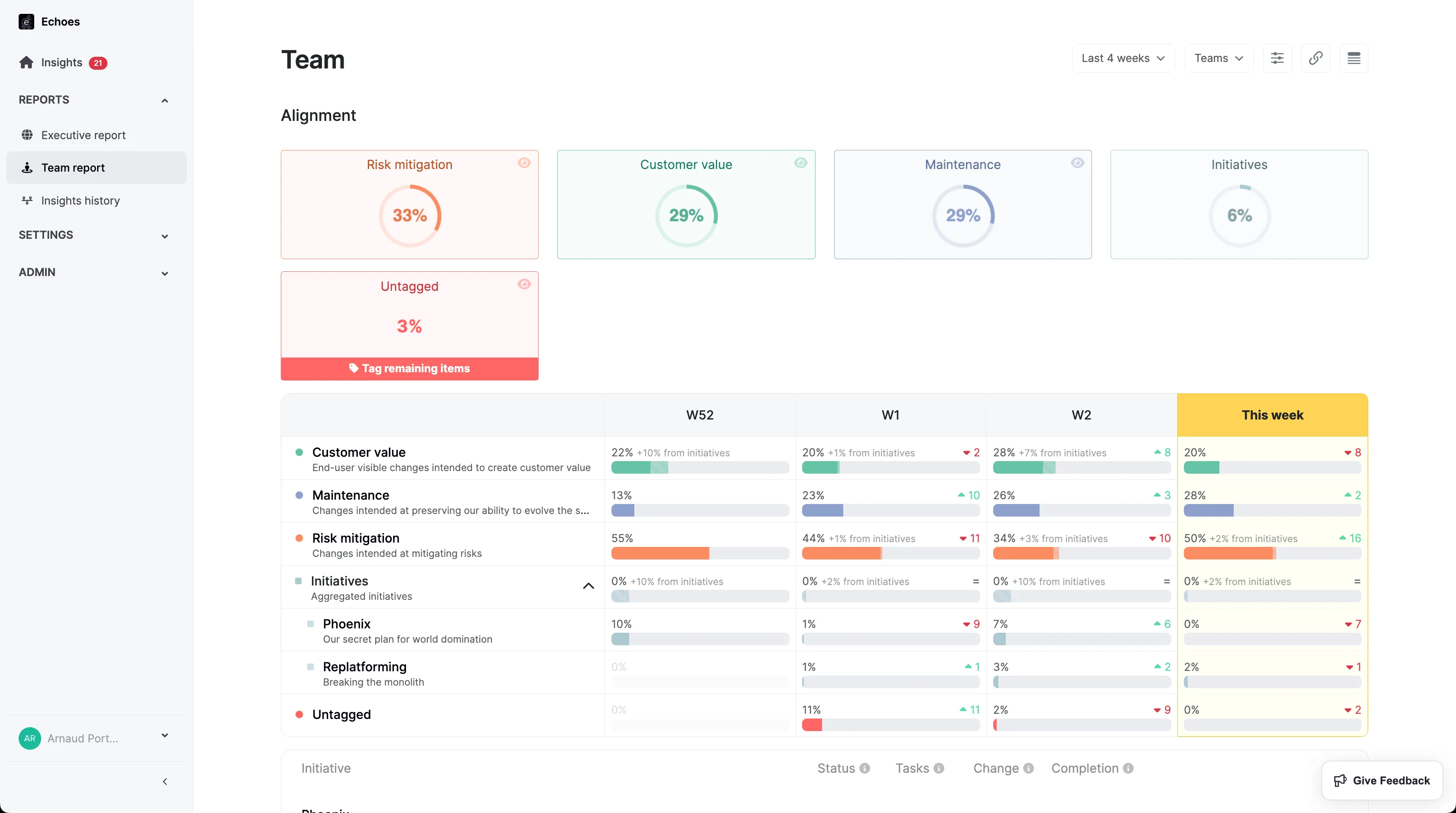This screenshot has width=1456, height=813.
Task: Open the Executive report page
Action: coord(96,135)
